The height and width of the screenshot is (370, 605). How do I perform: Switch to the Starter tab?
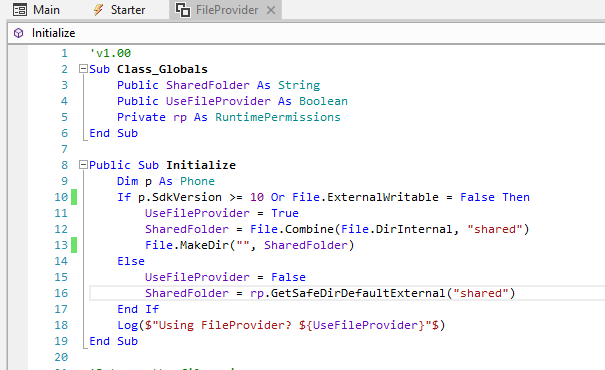(119, 10)
